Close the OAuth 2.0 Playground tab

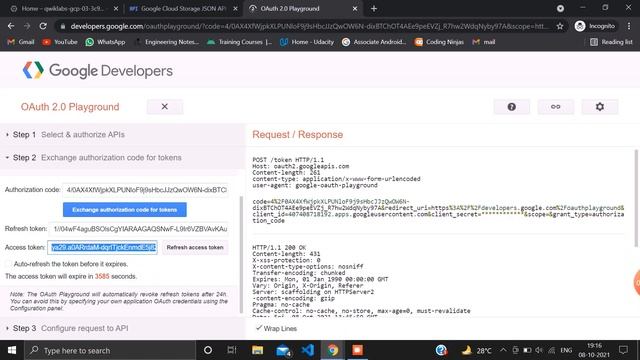[355, 9]
